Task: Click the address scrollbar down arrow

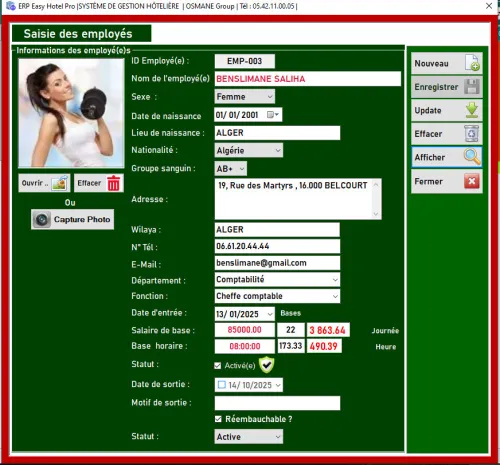Action: [376, 214]
